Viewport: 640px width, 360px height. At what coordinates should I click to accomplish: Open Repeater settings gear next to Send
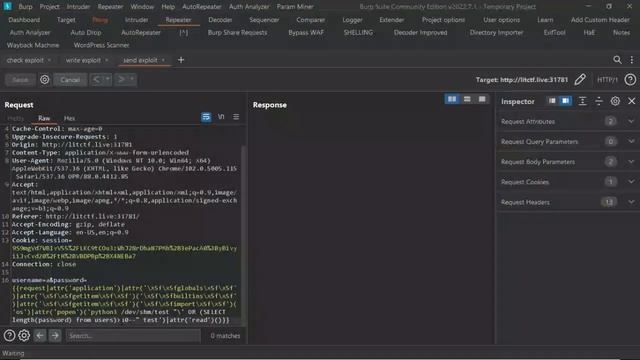(44, 80)
